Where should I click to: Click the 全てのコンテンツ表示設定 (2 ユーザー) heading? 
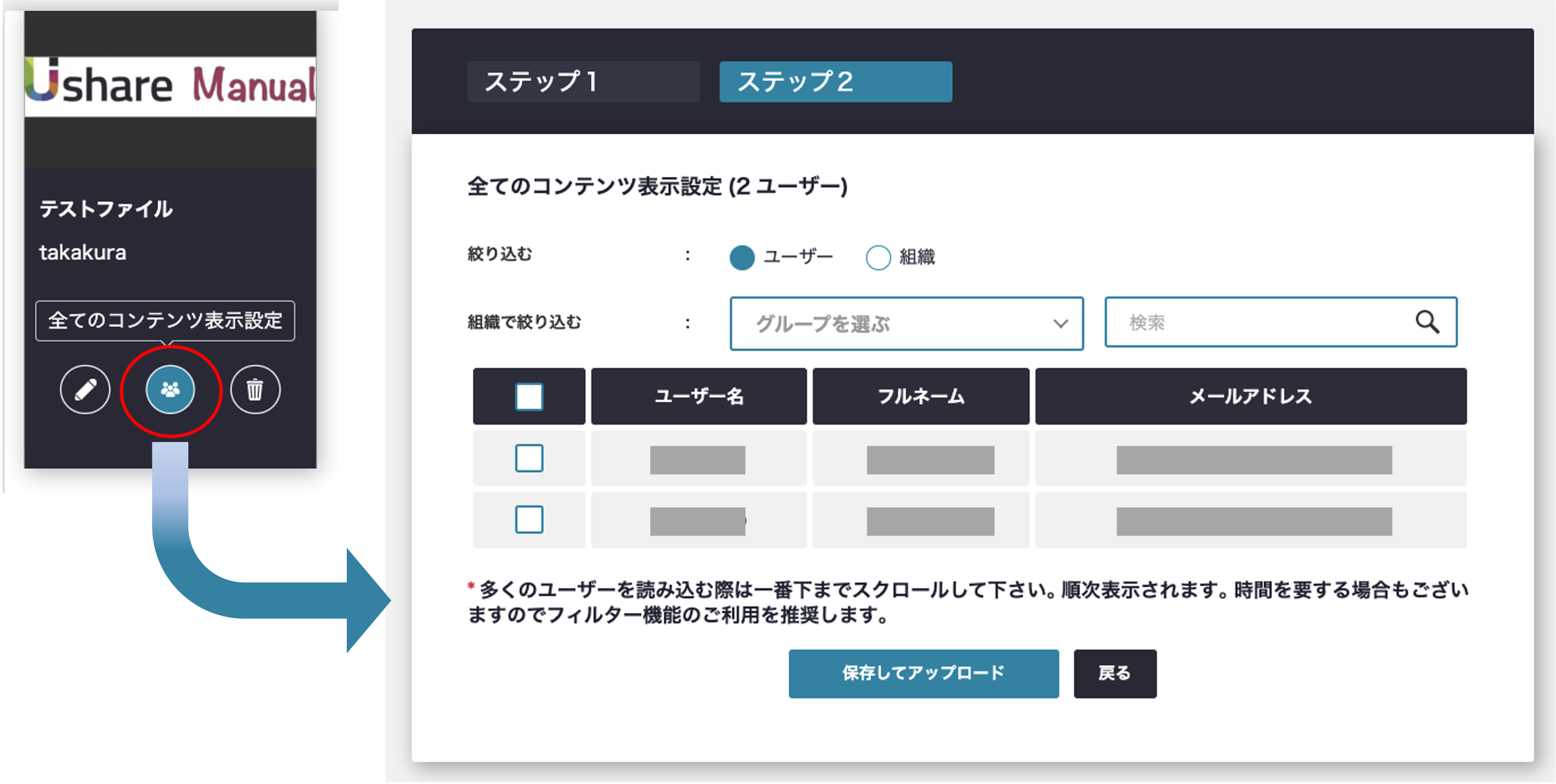pyautogui.click(x=657, y=186)
